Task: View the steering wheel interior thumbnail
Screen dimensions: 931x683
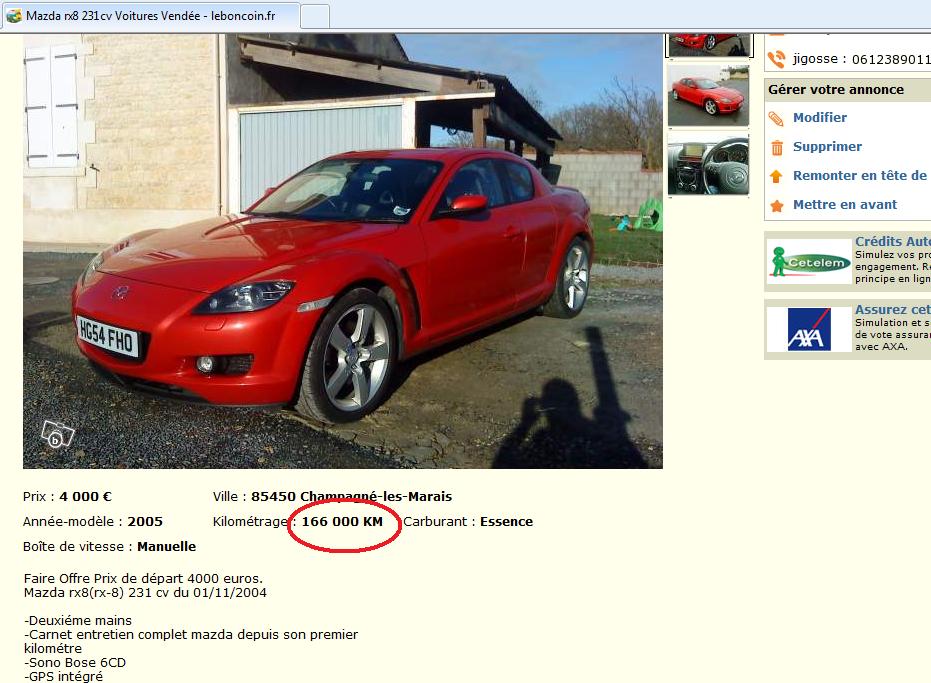Action: (708, 166)
